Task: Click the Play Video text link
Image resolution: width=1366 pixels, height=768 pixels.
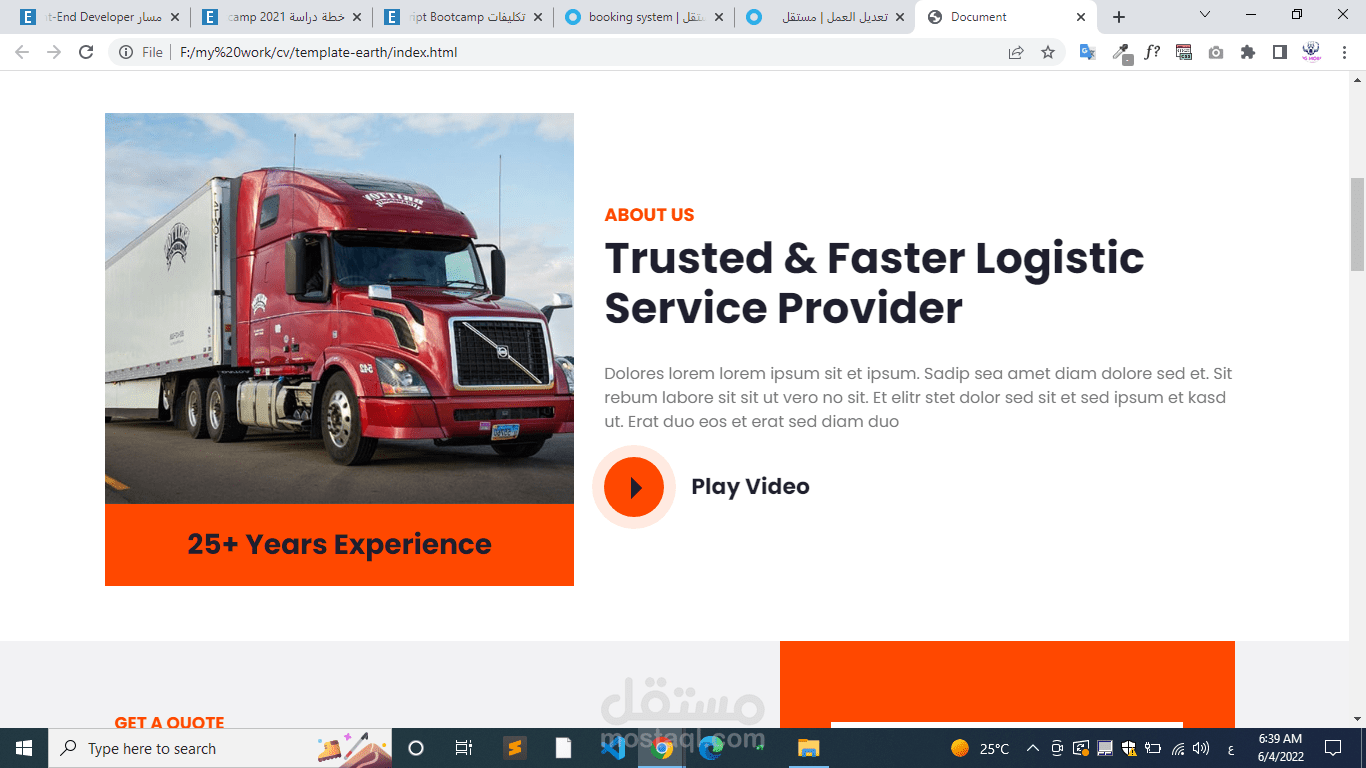Action: click(x=750, y=487)
